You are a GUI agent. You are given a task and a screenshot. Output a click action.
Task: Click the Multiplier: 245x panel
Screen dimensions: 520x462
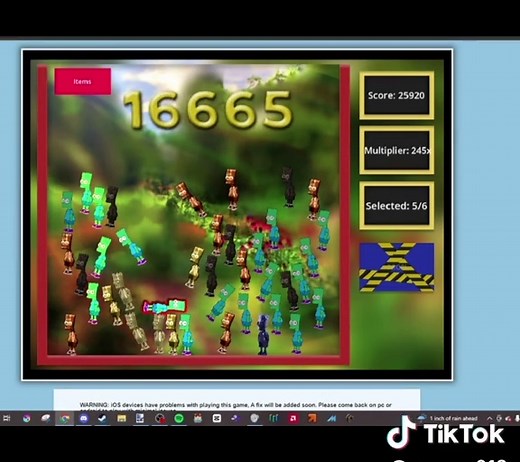click(x=397, y=151)
